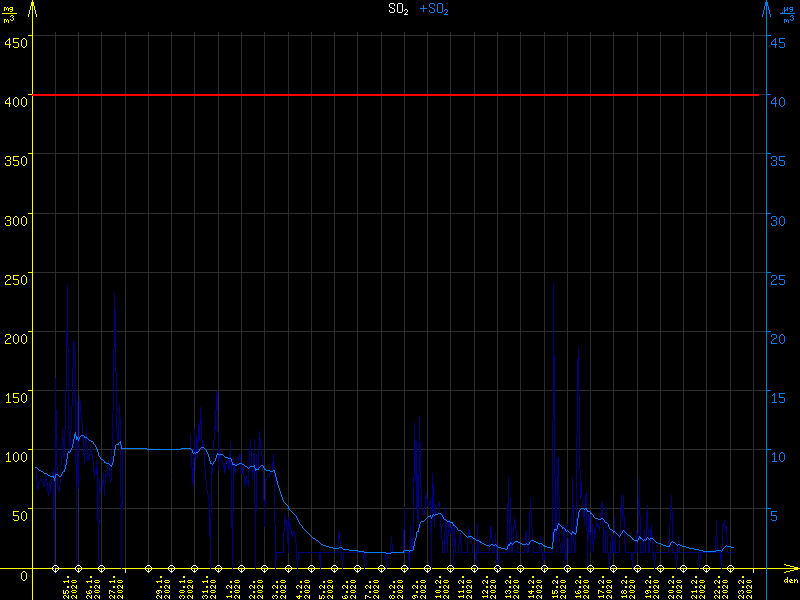Click the circle marker above date 22.2.2020

click(x=706, y=569)
